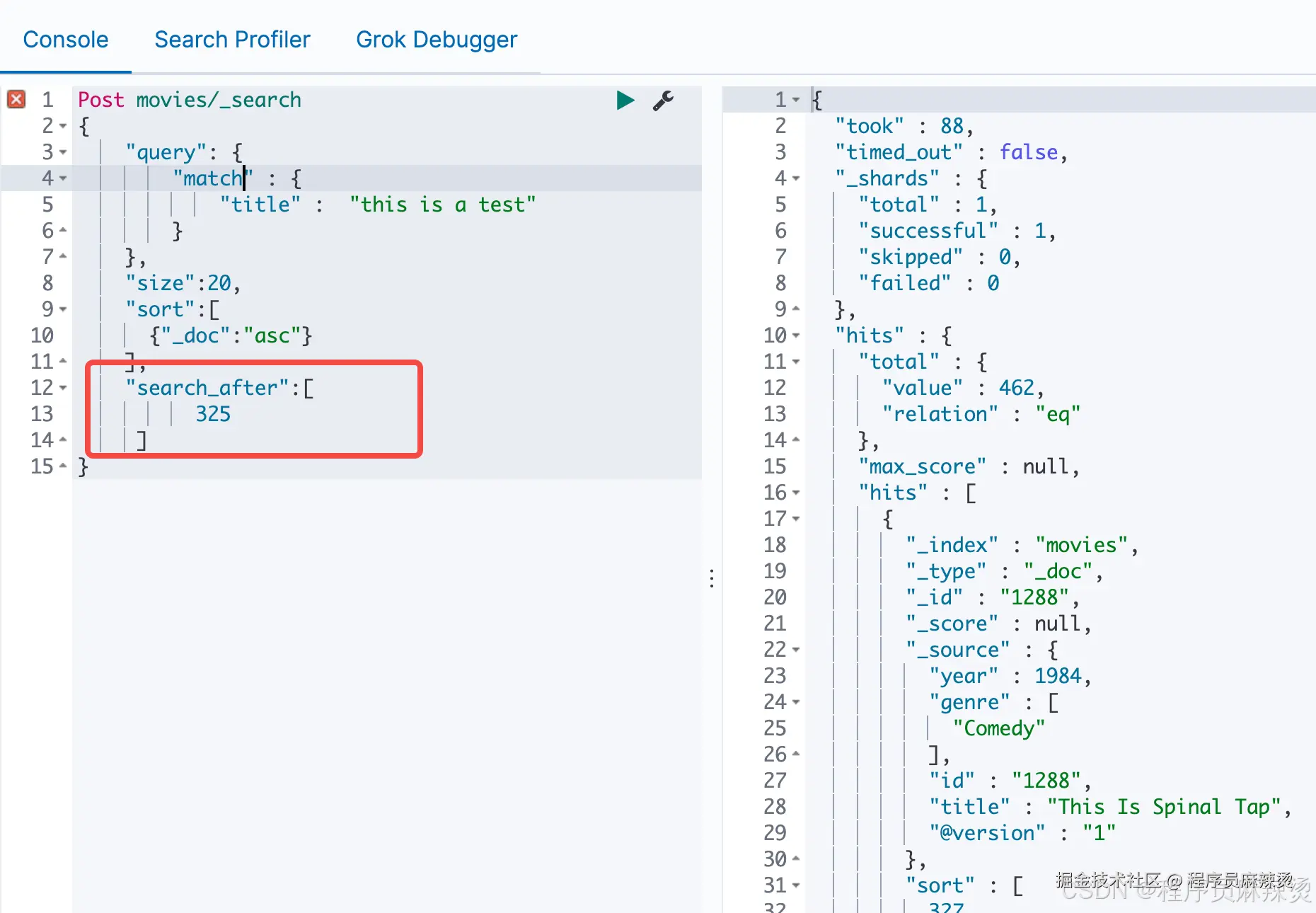Click the "year" : 1984 source line

pyautogui.click(x=1010, y=676)
